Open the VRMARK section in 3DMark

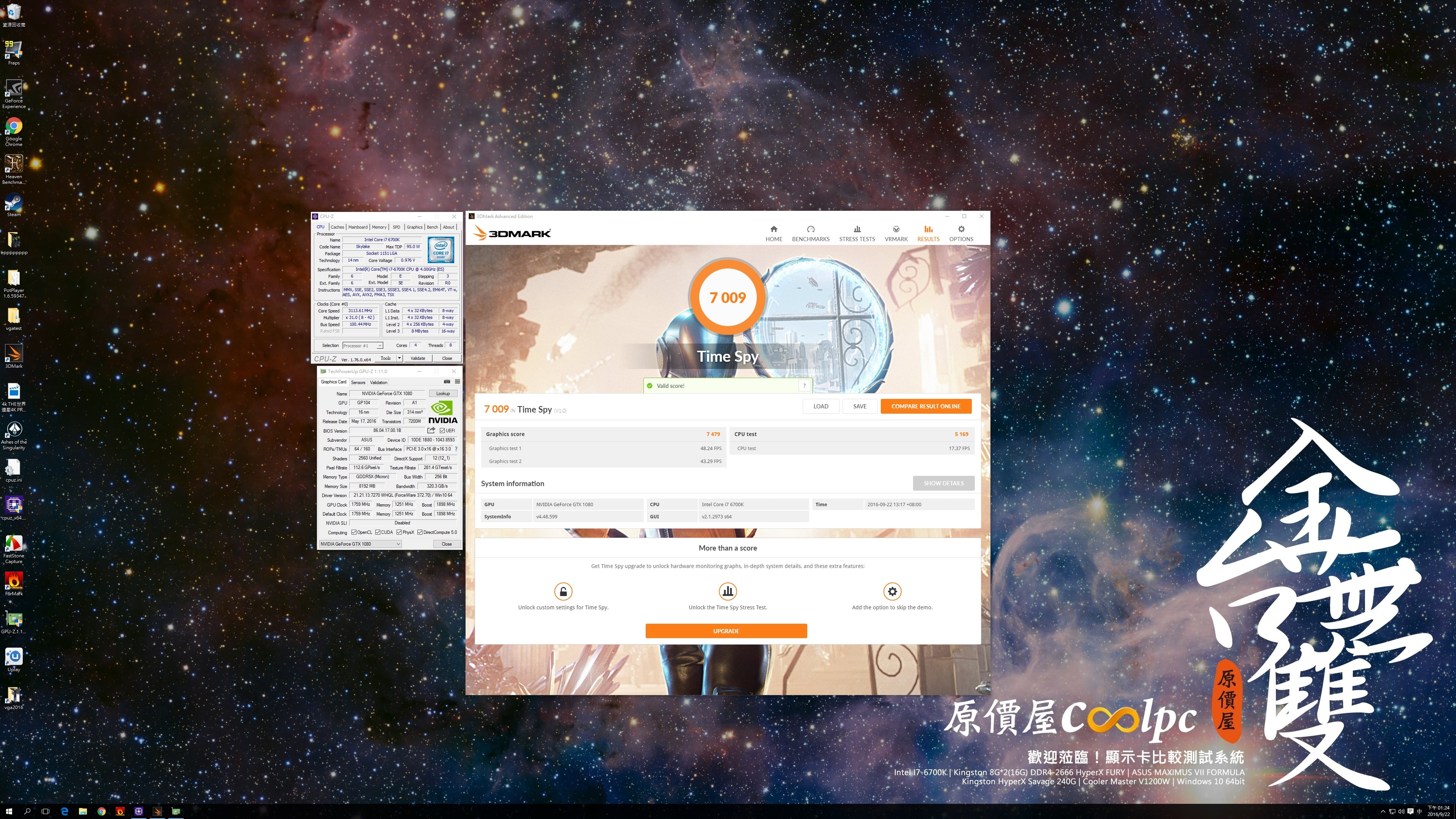896,234
